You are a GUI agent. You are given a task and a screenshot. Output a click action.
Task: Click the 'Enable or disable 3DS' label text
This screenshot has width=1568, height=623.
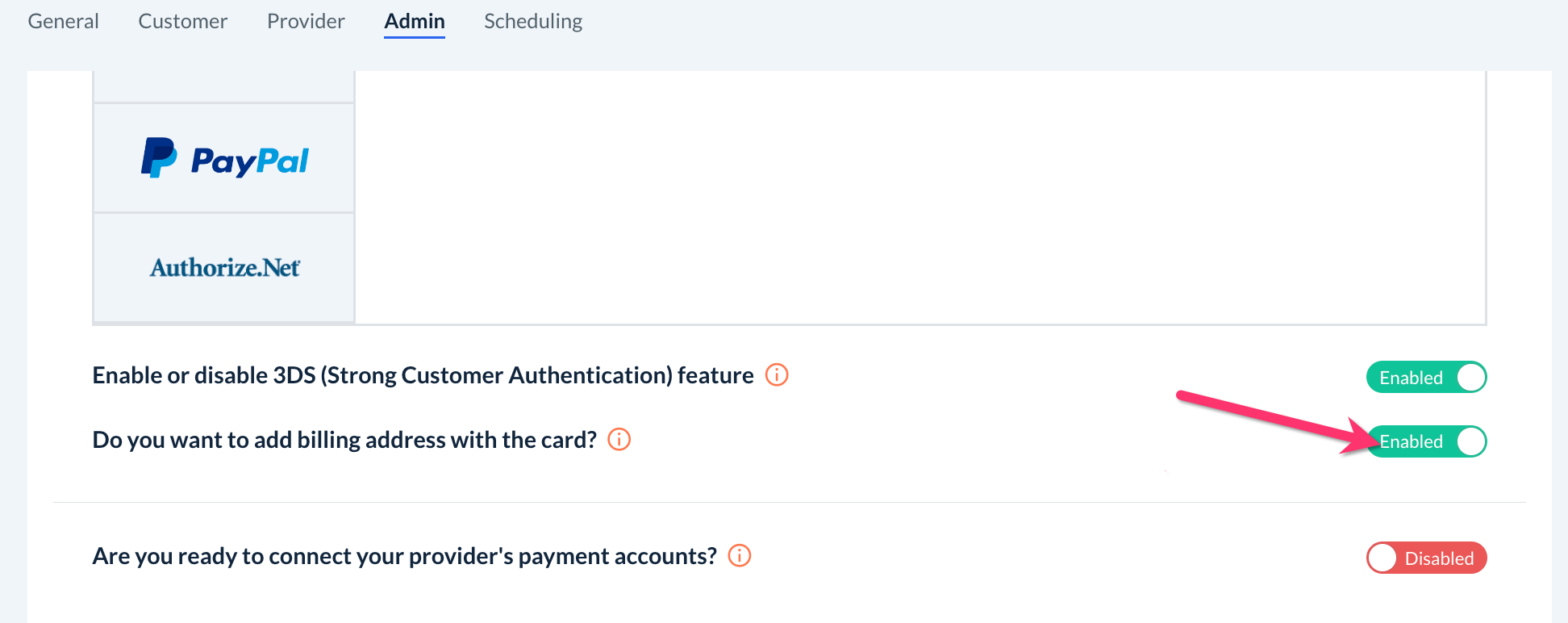tap(423, 375)
